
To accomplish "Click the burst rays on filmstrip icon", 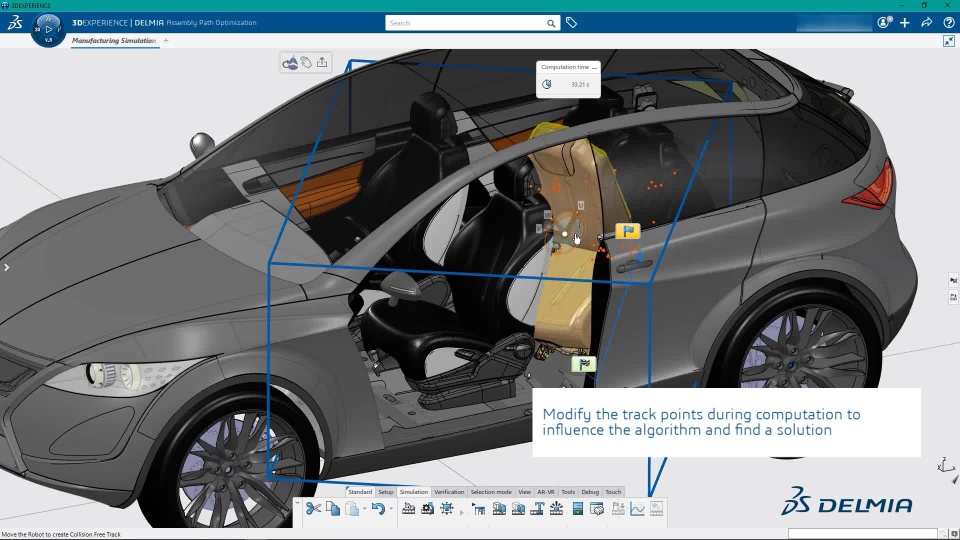I will [x=557, y=509].
